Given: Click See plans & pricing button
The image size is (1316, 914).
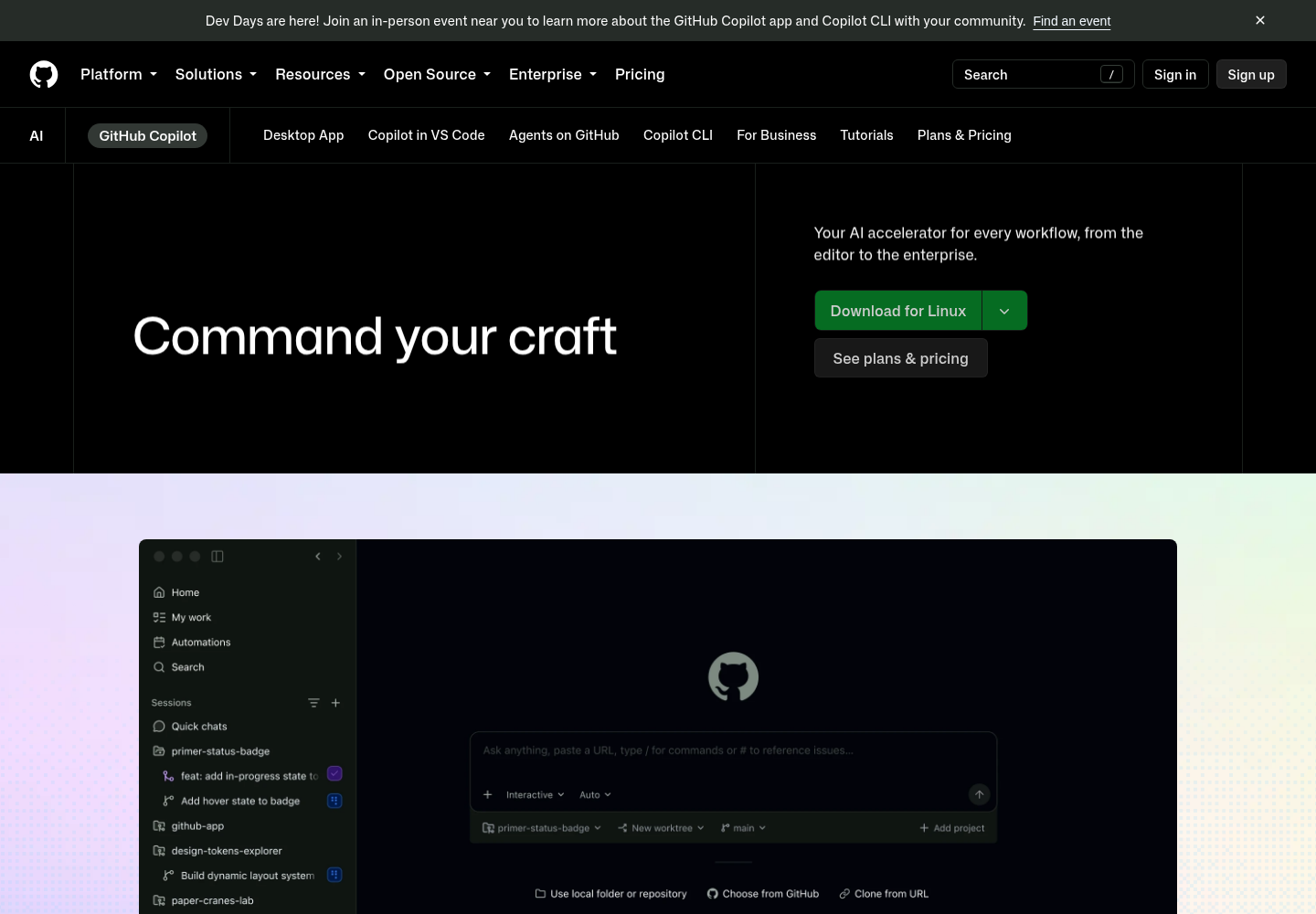Looking at the screenshot, I should [x=900, y=358].
